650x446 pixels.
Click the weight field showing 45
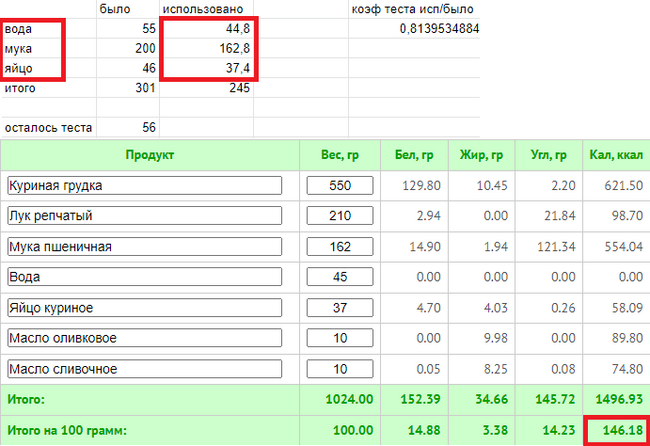tap(340, 277)
